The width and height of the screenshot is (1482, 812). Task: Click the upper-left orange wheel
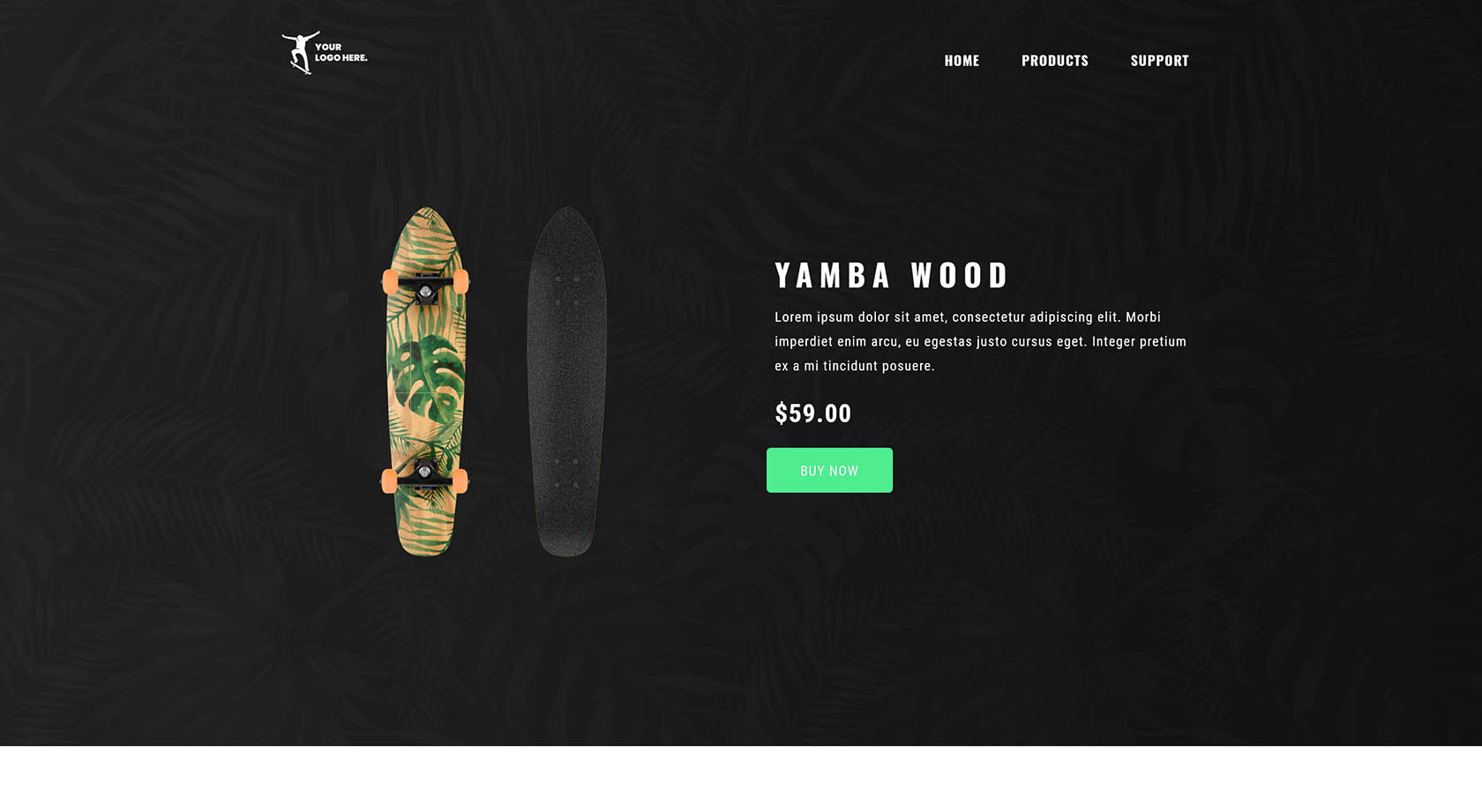click(390, 282)
